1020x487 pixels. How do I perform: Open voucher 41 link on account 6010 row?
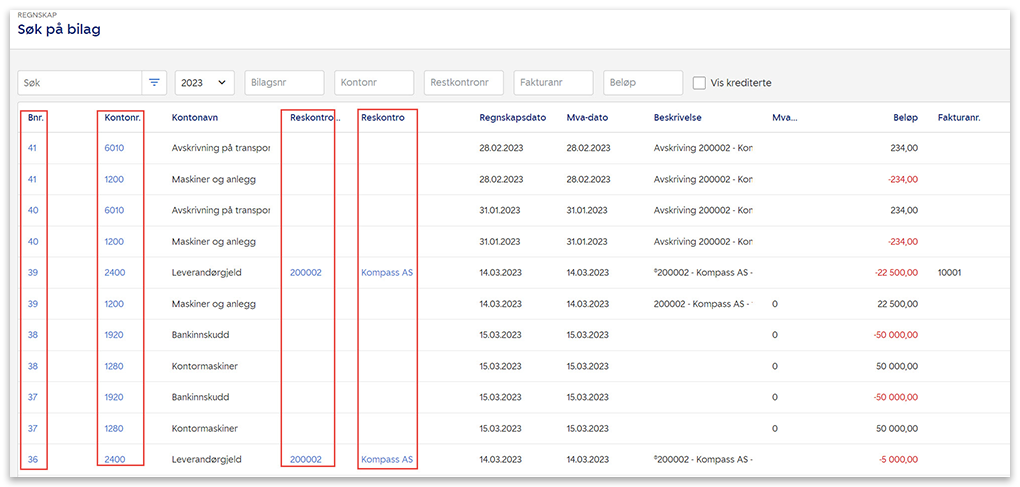pos(32,148)
